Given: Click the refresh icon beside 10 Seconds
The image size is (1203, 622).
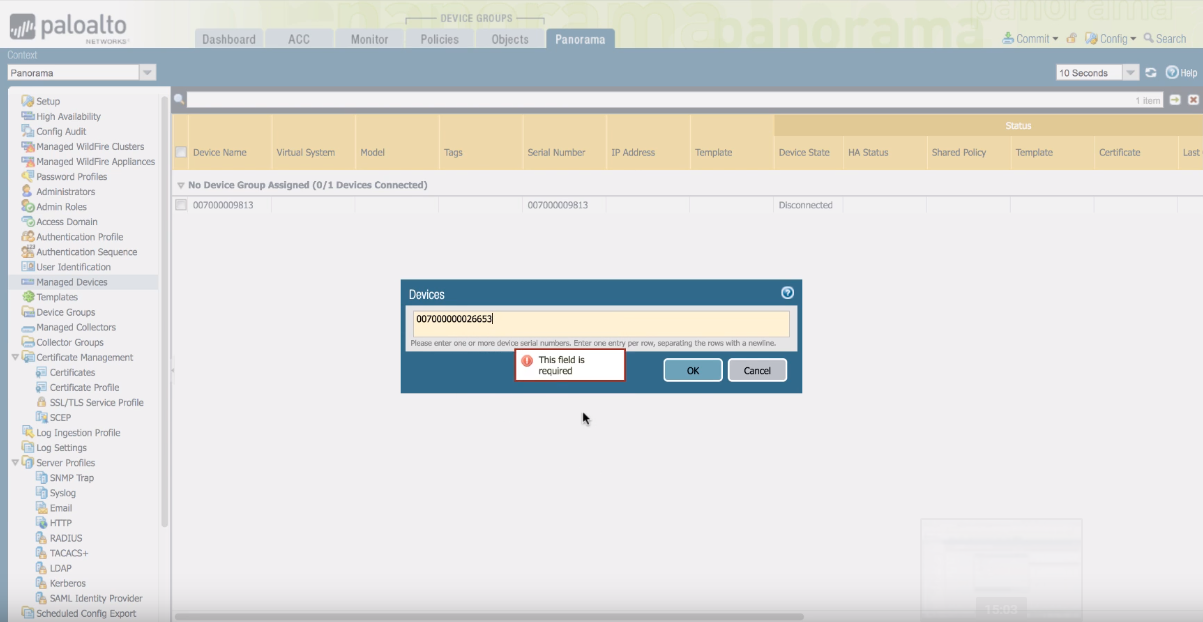Looking at the screenshot, I should tap(1151, 73).
